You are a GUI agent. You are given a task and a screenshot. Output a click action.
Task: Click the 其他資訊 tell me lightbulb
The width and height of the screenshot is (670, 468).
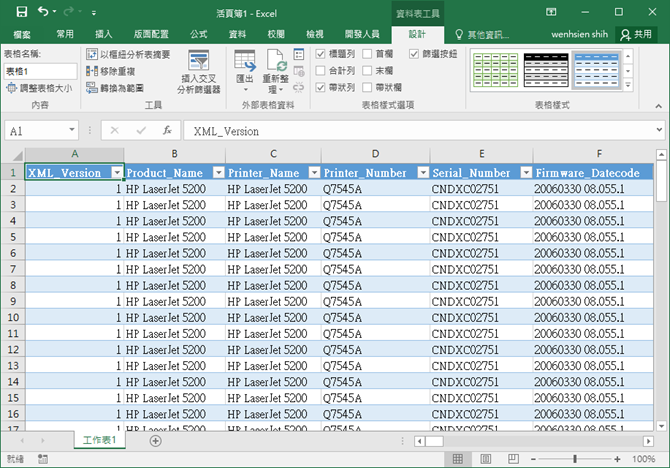tap(459, 35)
